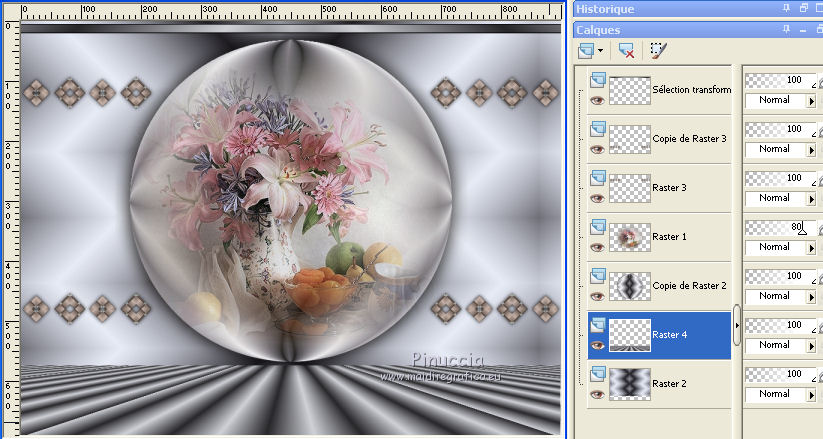The height and width of the screenshot is (439, 823).
Task: Click the delete layer icon
Action: pos(626,50)
